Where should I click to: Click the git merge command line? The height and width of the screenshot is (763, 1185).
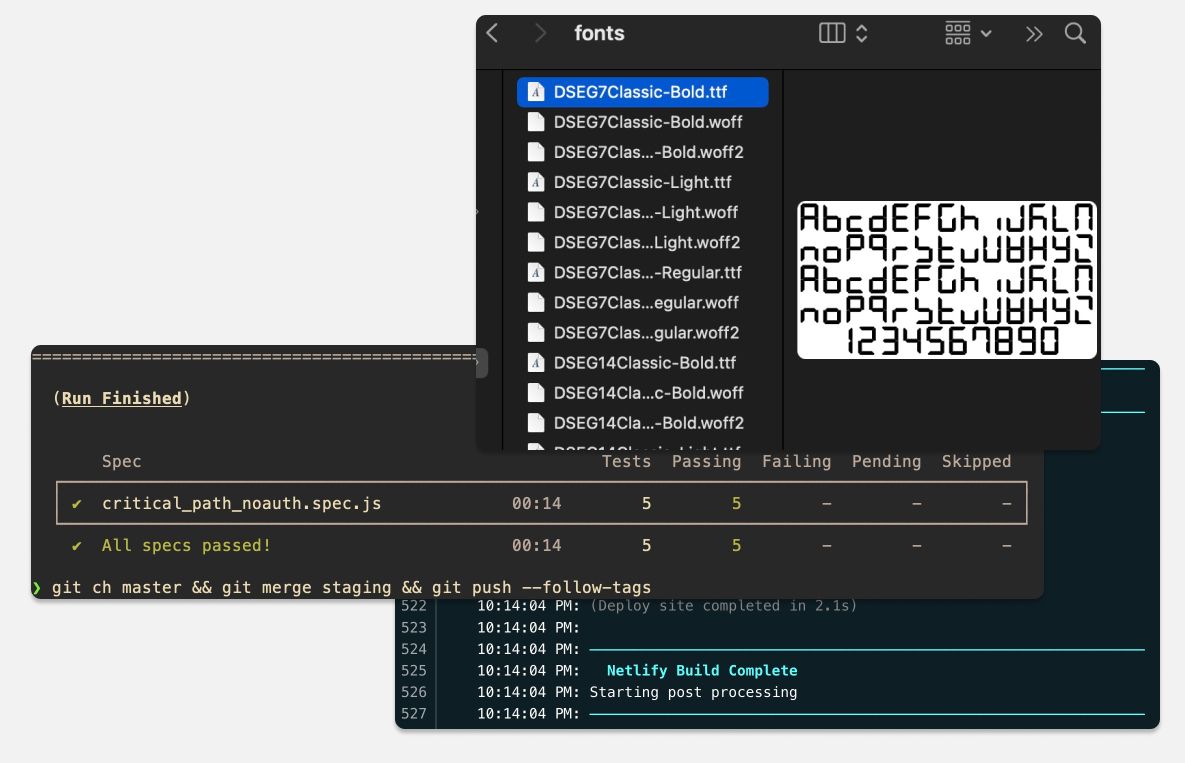(x=350, y=587)
